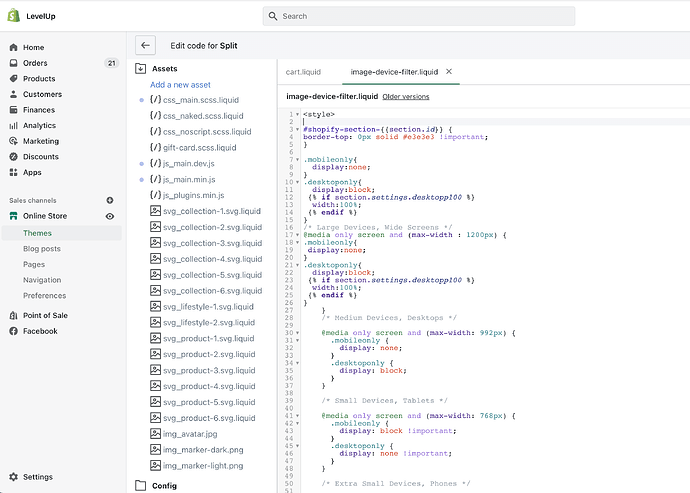The width and height of the screenshot is (690, 493).
Task: Click the add sales channel plus icon
Action: [110, 200]
